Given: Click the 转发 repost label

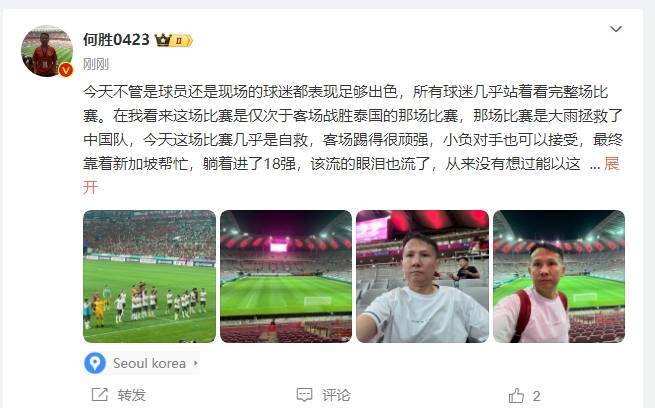Looking at the screenshot, I should [132, 395].
